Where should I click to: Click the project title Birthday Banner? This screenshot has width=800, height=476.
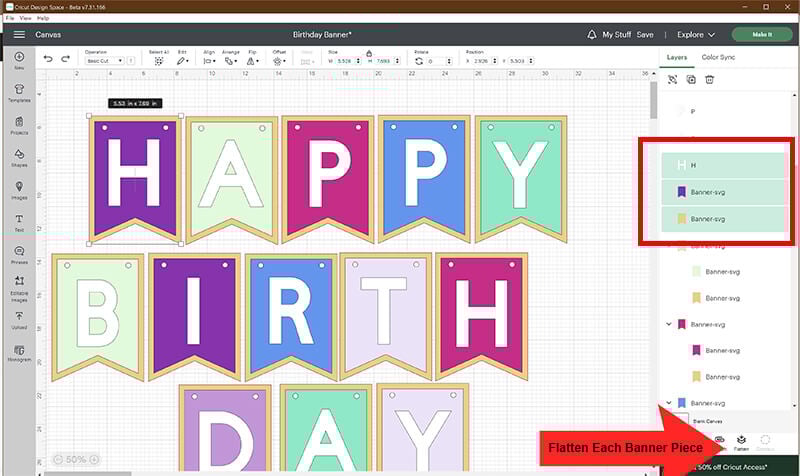coord(321,35)
